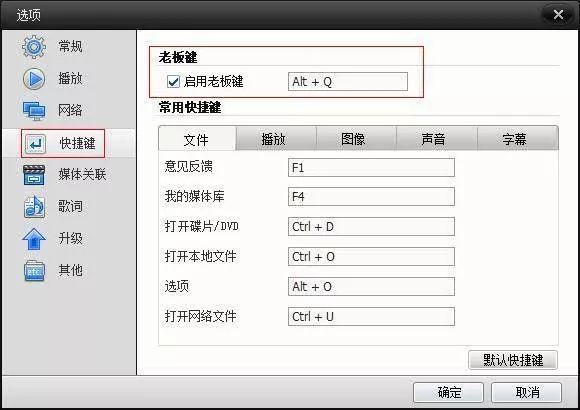
Task: Uncheck the 启用老板键 checkbox
Action: [173, 81]
